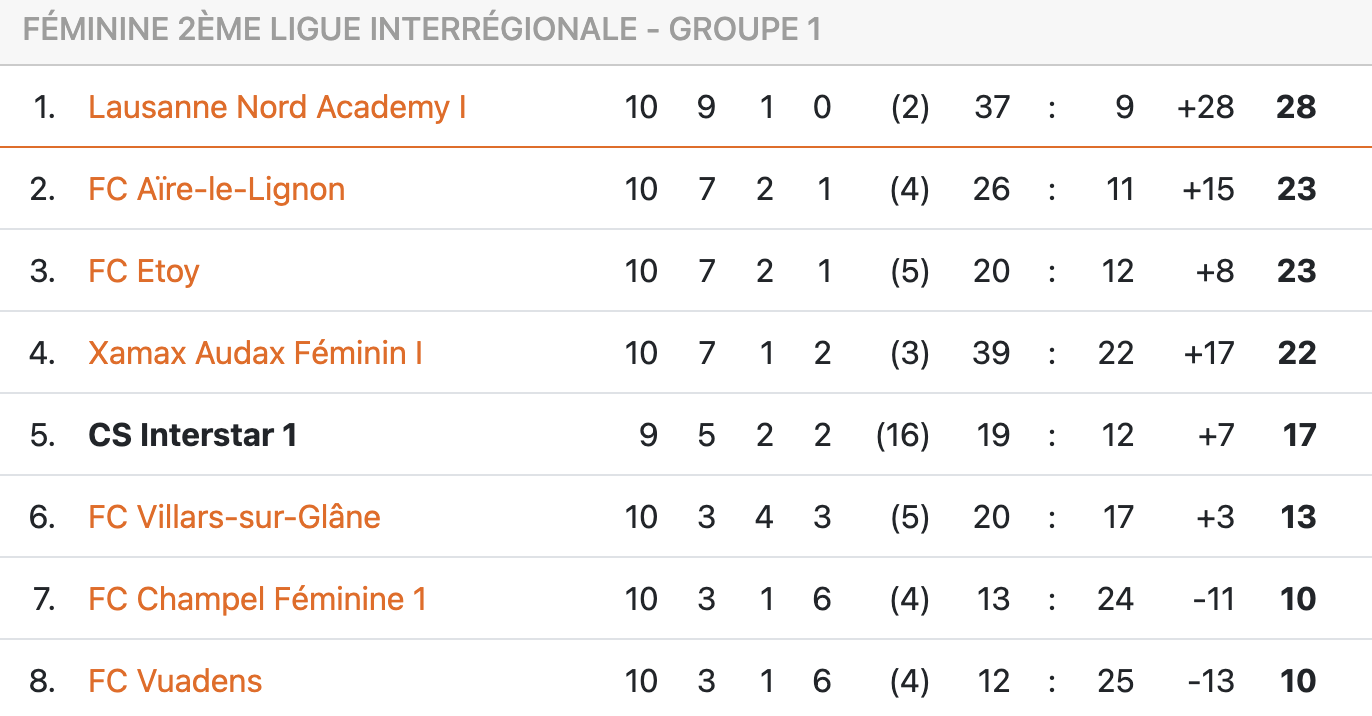
Task: Click CS Interstar's 9 matches played
Action: (x=648, y=435)
